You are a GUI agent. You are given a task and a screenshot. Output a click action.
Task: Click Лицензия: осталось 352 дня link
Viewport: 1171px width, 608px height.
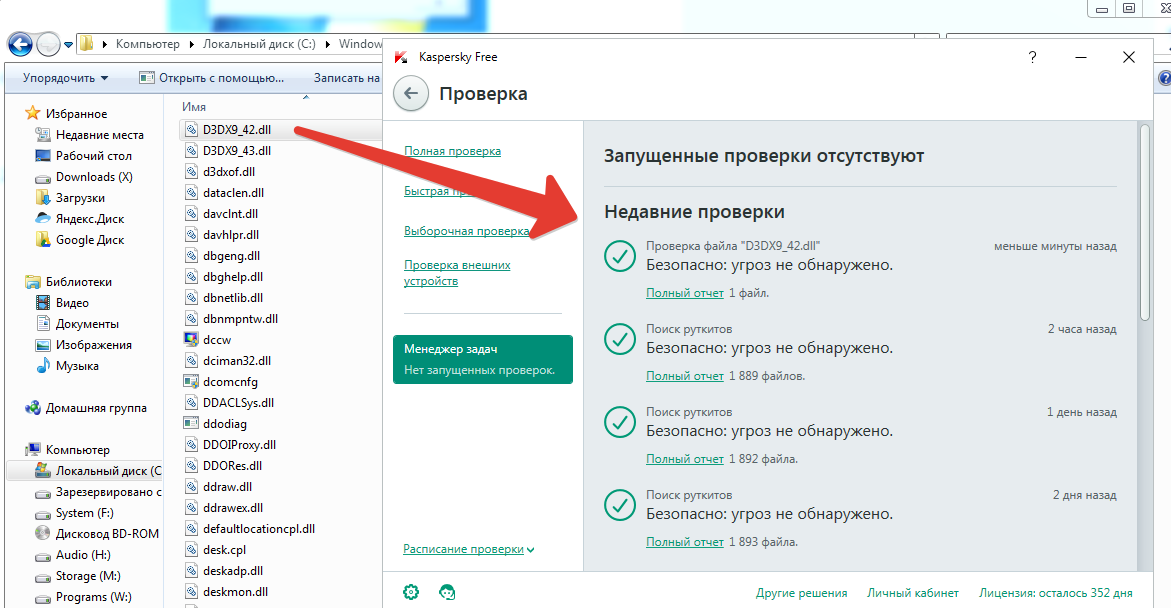click(x=1055, y=592)
